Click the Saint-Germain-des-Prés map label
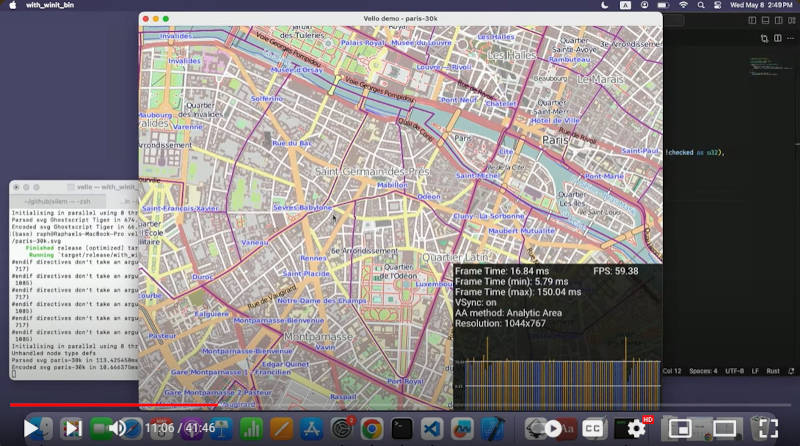Screen dimensions: 800x446 373,171
